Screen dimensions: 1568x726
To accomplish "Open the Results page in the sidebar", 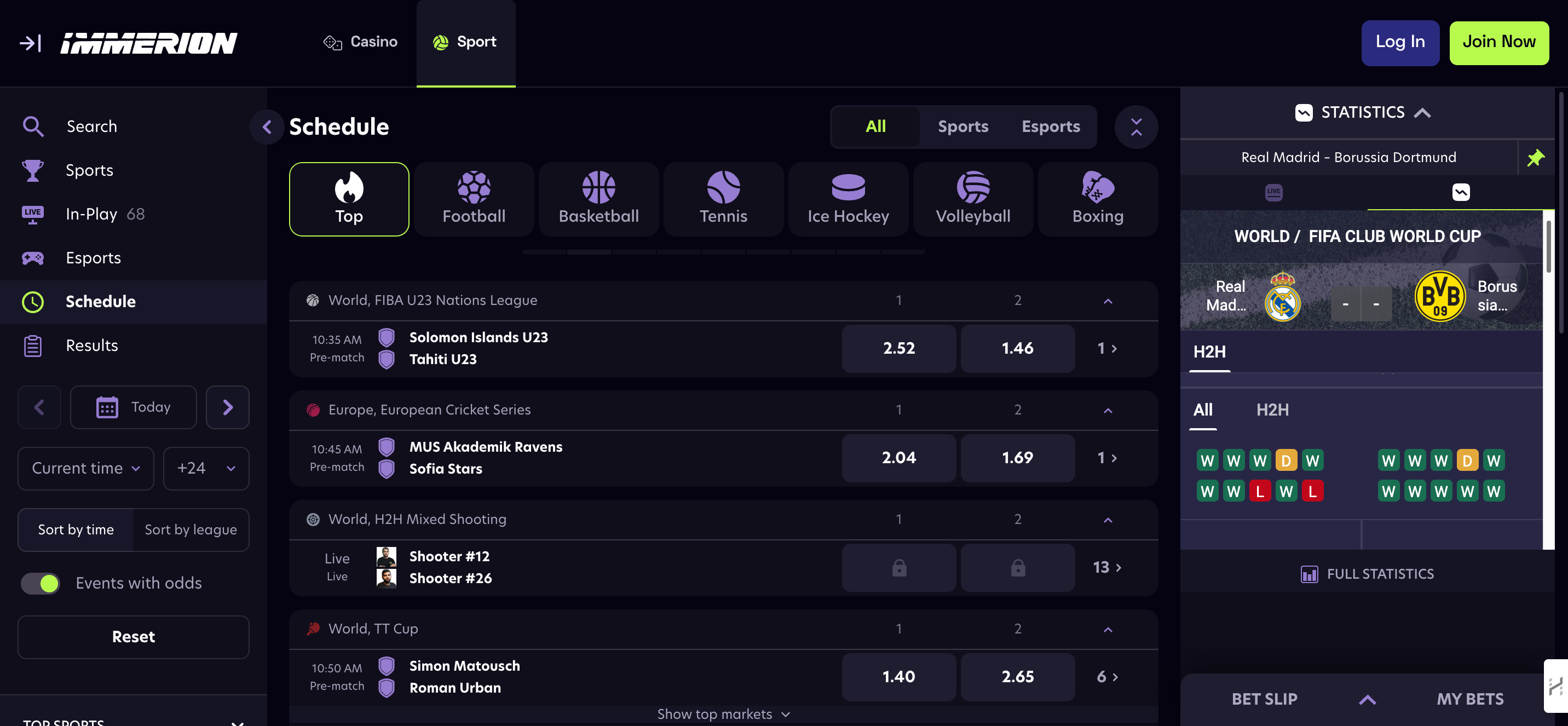I will pyautogui.click(x=133, y=345).
